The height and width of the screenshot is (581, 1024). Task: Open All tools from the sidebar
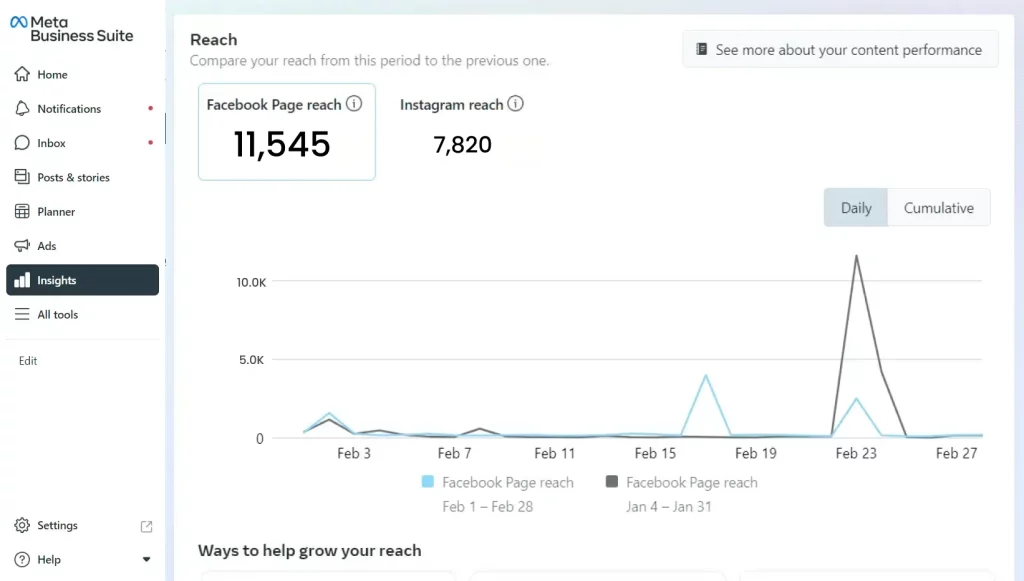[x=22, y=314]
